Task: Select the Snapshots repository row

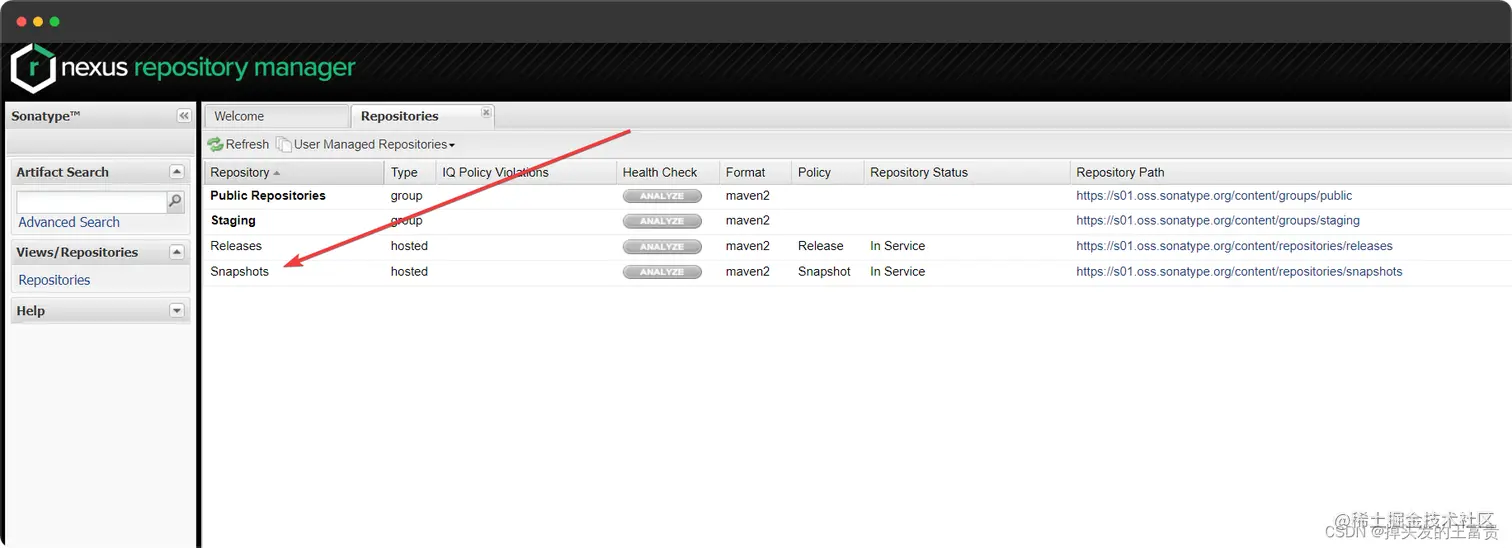Action: pyautogui.click(x=858, y=272)
